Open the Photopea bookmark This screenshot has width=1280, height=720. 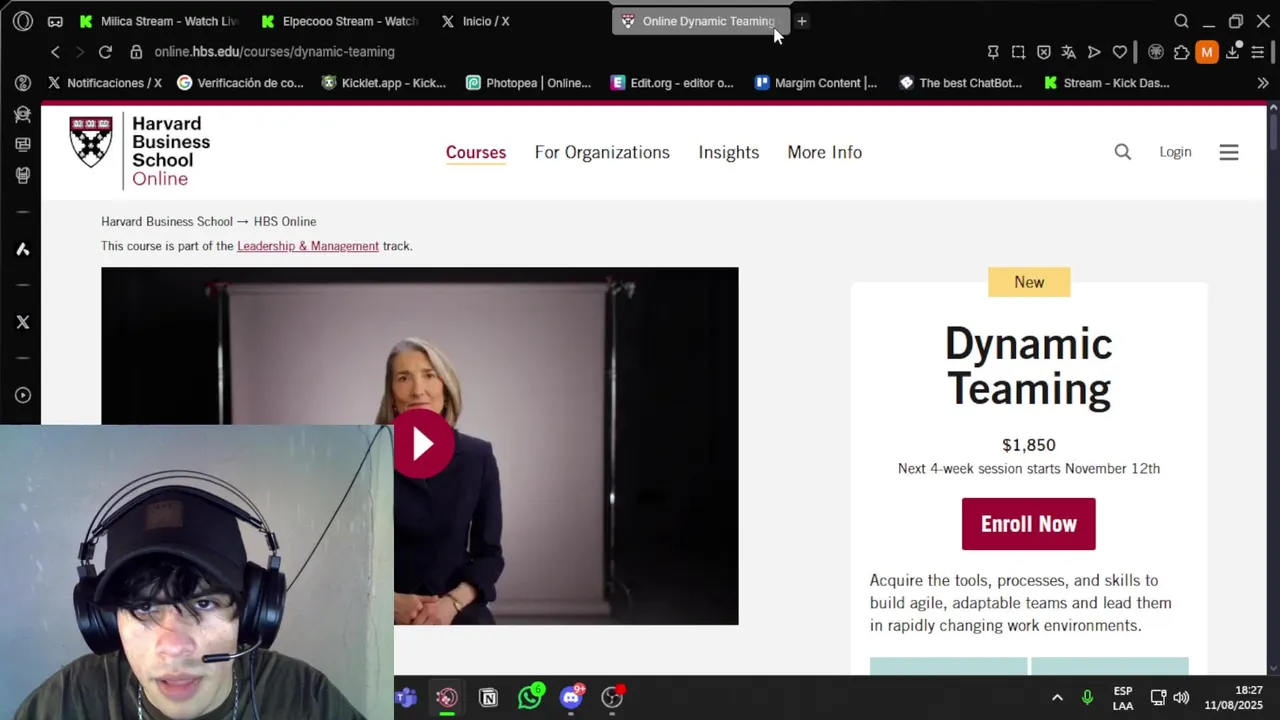[x=528, y=83]
